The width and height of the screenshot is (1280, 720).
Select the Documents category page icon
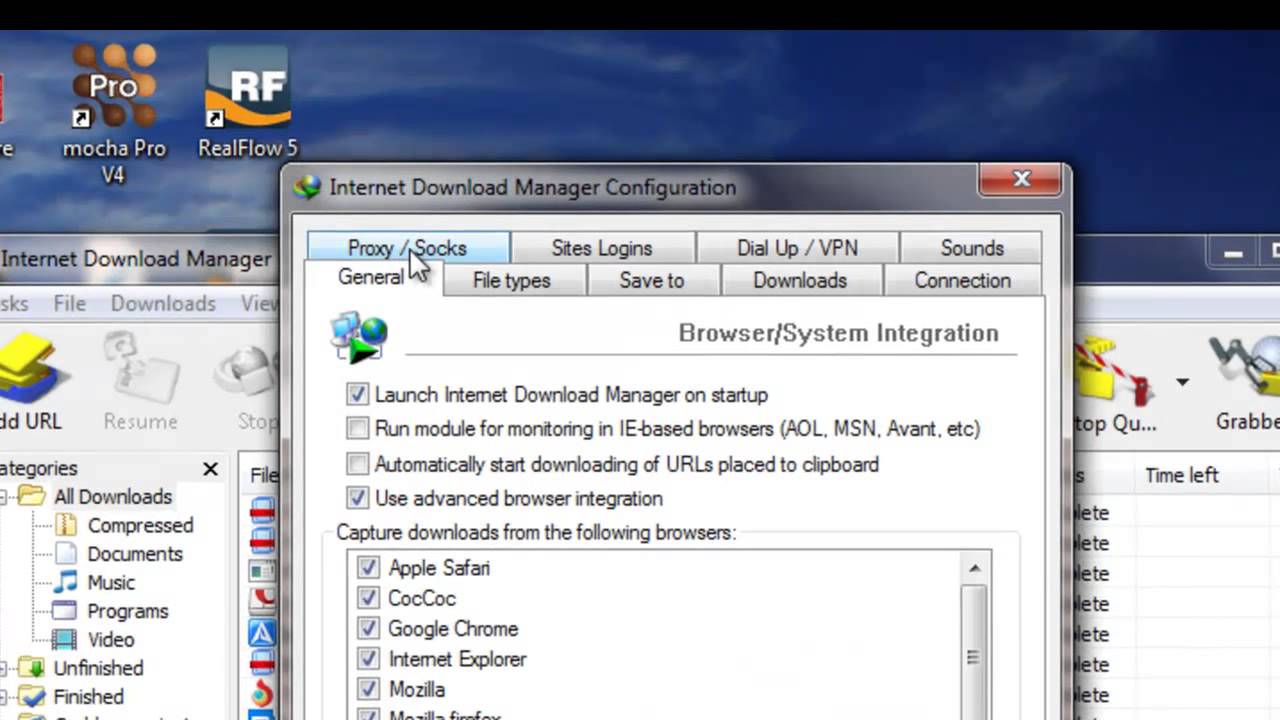[x=65, y=553]
